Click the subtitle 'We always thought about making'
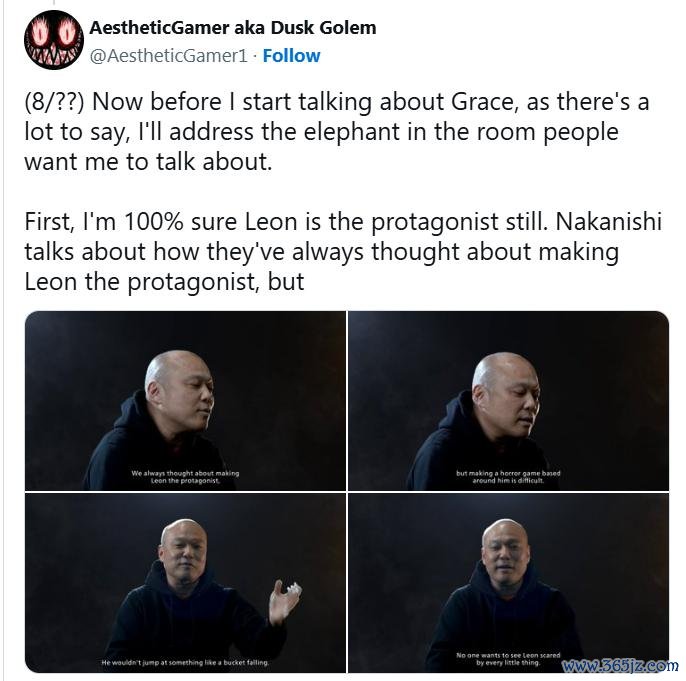The width and height of the screenshot is (686, 681). point(186,473)
